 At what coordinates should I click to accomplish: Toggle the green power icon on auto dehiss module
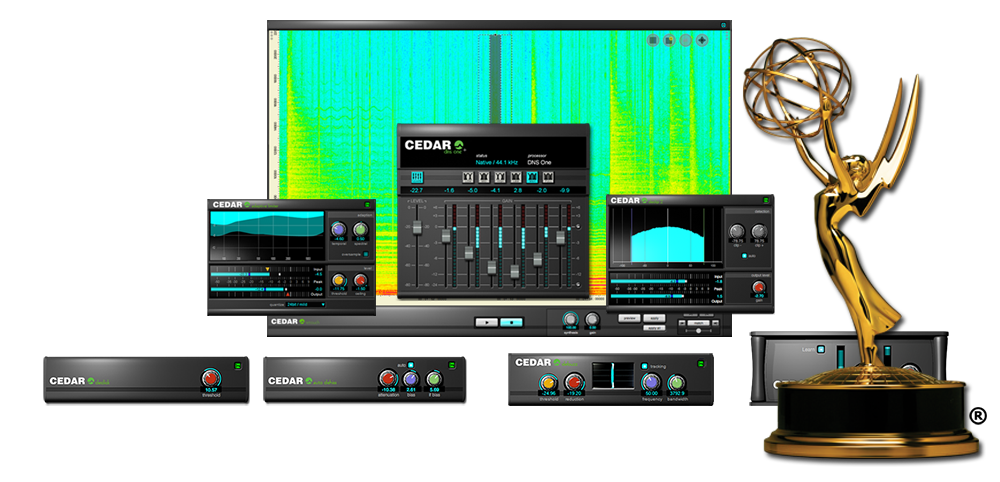(x=451, y=365)
